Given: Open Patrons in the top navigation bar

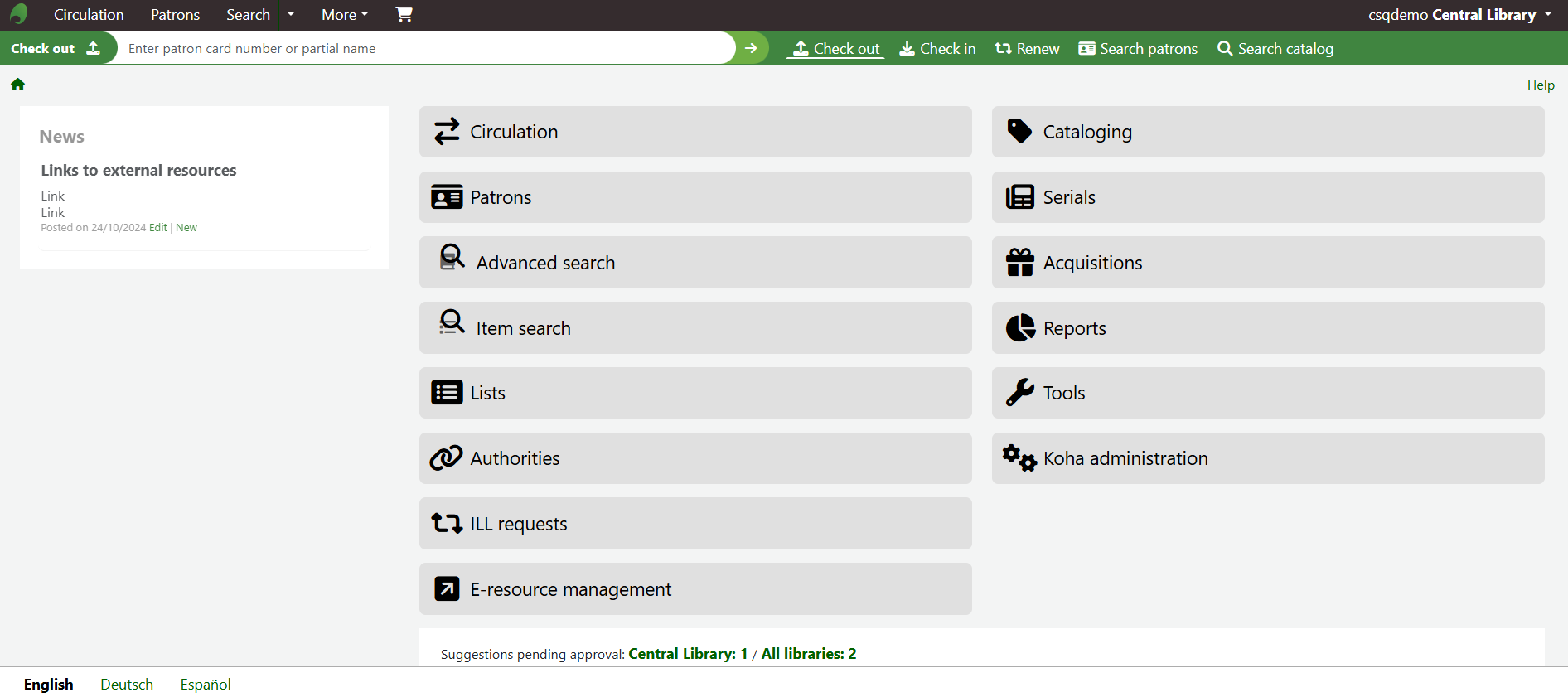Looking at the screenshot, I should click(175, 14).
